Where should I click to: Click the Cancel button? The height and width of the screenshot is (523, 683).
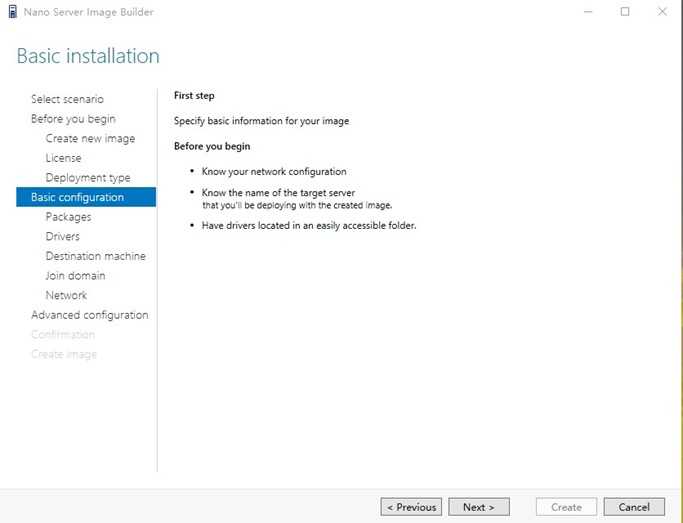pyautogui.click(x=634, y=507)
